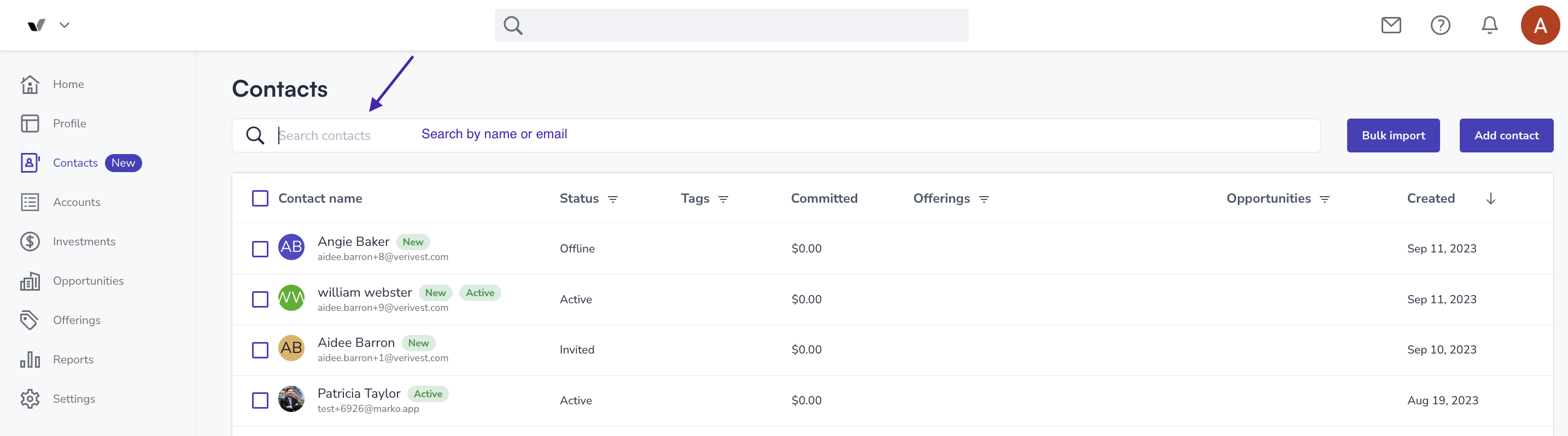Open the Offerings column filter
This screenshot has width=1568, height=436.
coord(984,199)
